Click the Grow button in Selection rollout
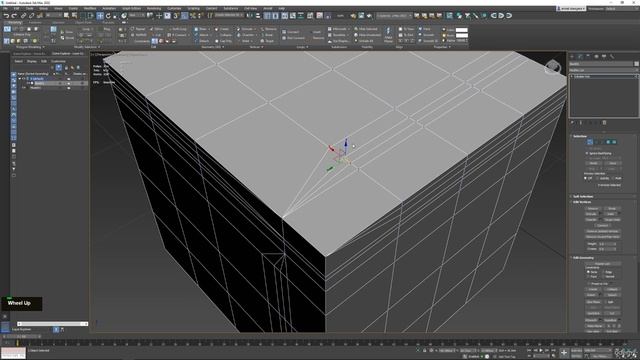The width and height of the screenshot is (640, 360). [612, 163]
